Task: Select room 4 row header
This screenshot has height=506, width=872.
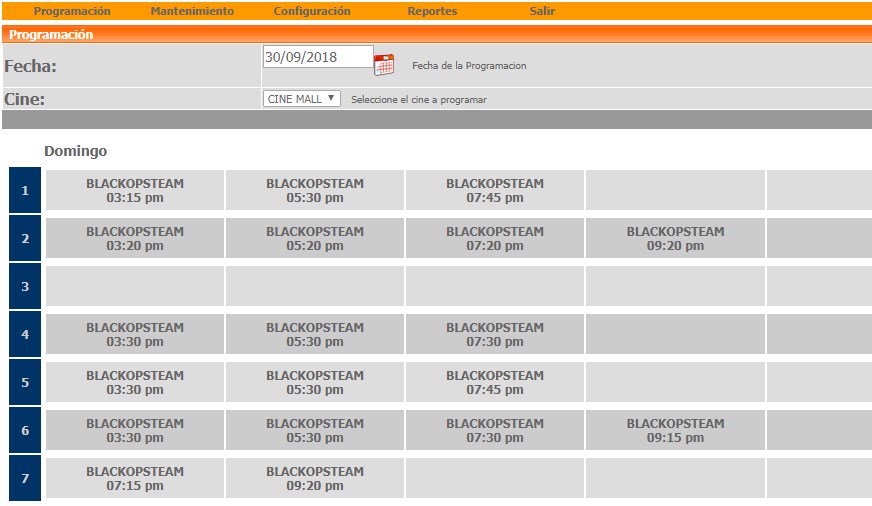Action: pyautogui.click(x=25, y=334)
